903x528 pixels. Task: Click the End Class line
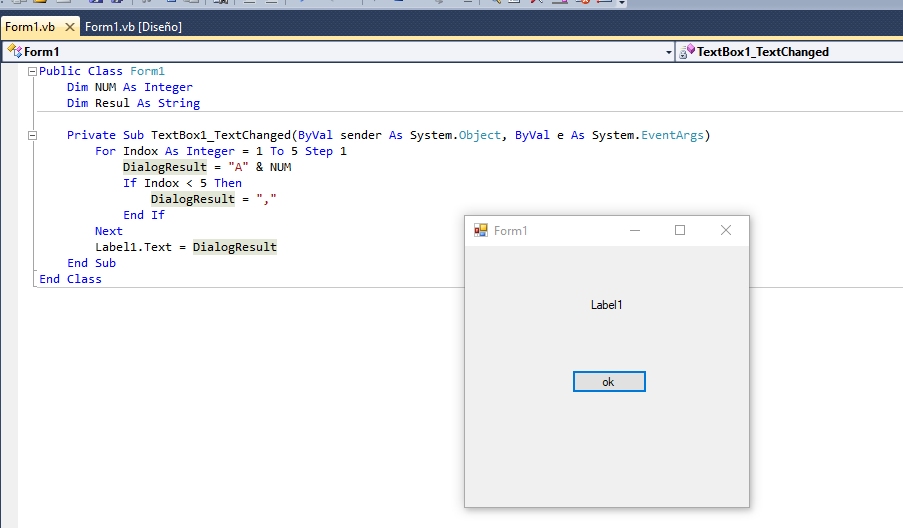tap(70, 279)
